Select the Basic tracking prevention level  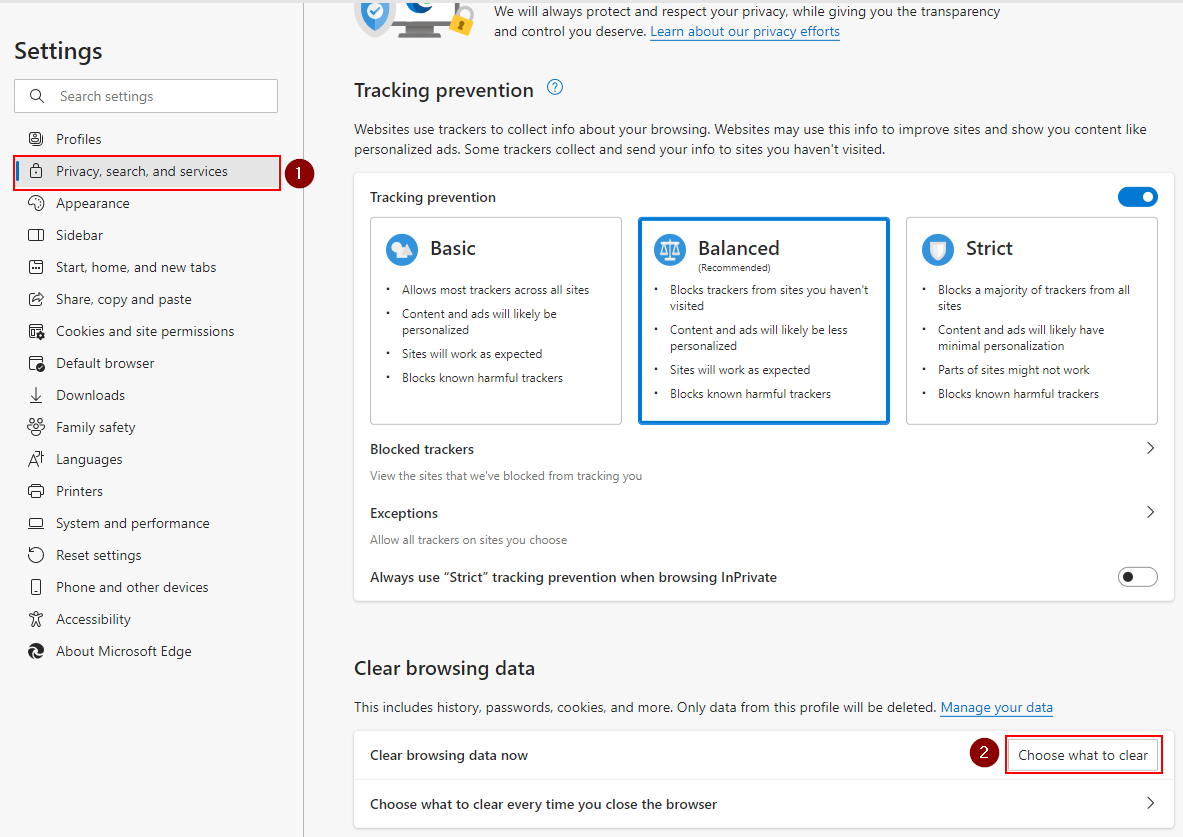[495, 320]
